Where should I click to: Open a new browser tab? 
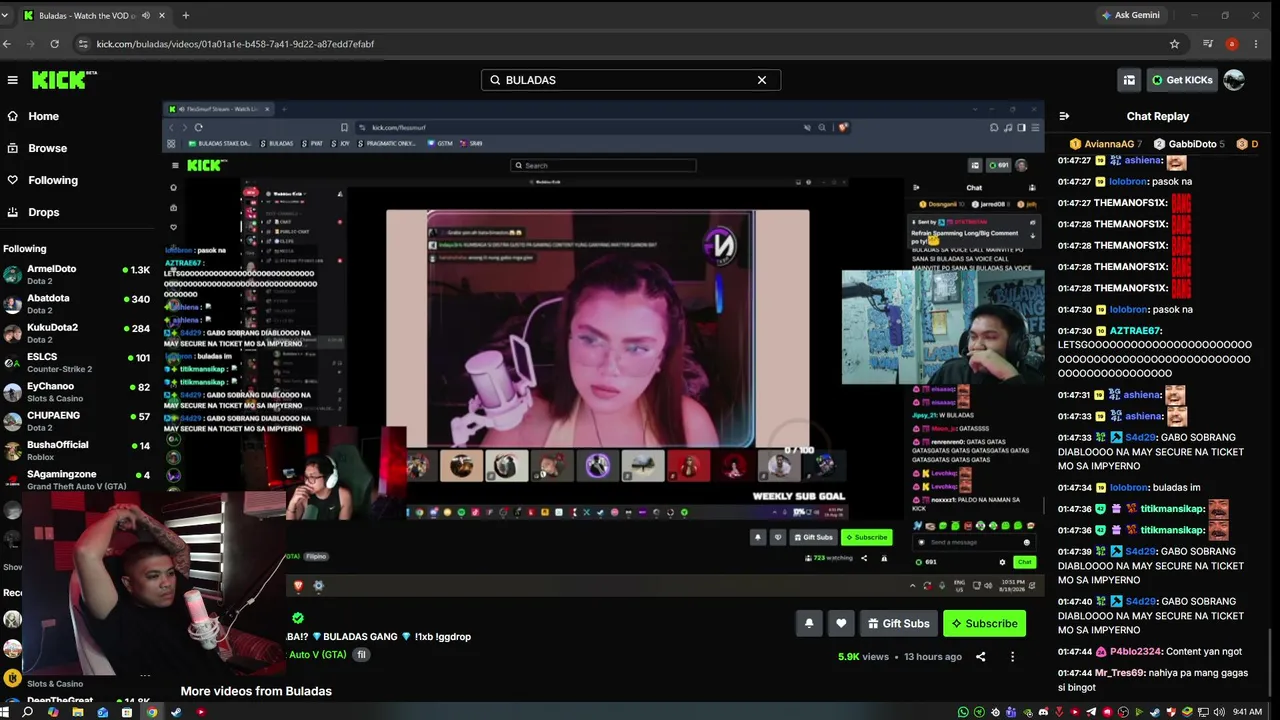tap(185, 15)
